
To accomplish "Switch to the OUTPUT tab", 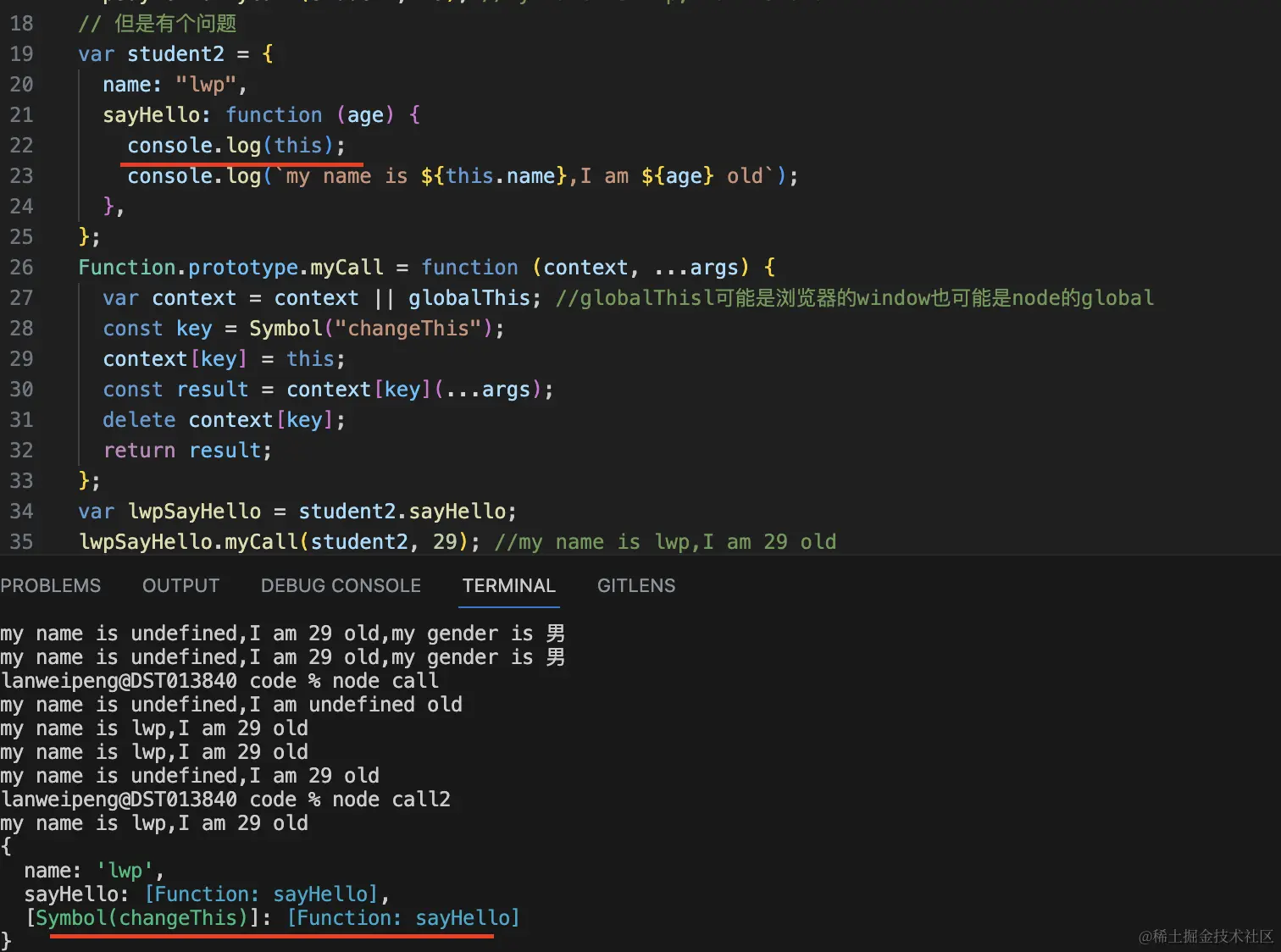I will pos(180,585).
